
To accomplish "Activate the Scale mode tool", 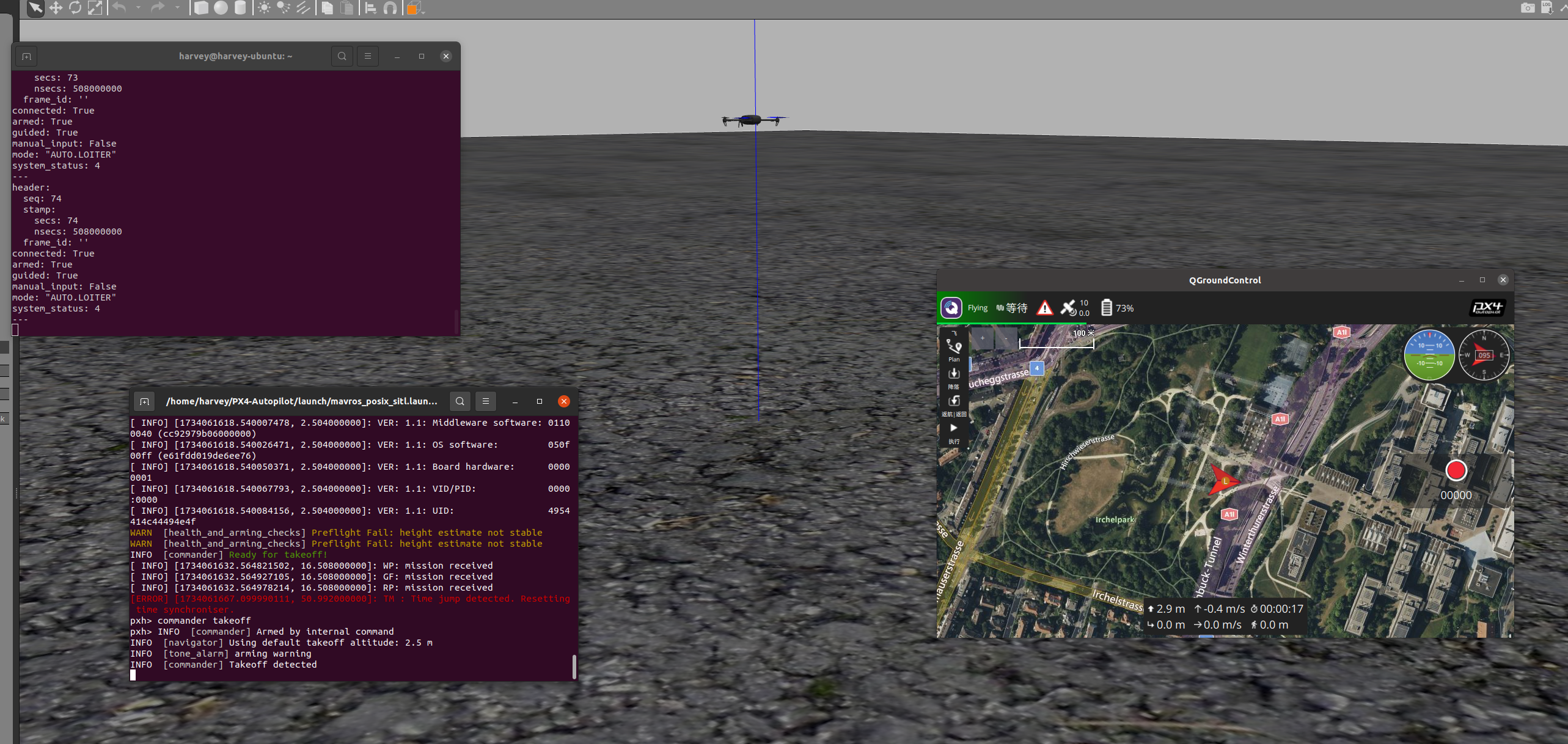I will [95, 8].
